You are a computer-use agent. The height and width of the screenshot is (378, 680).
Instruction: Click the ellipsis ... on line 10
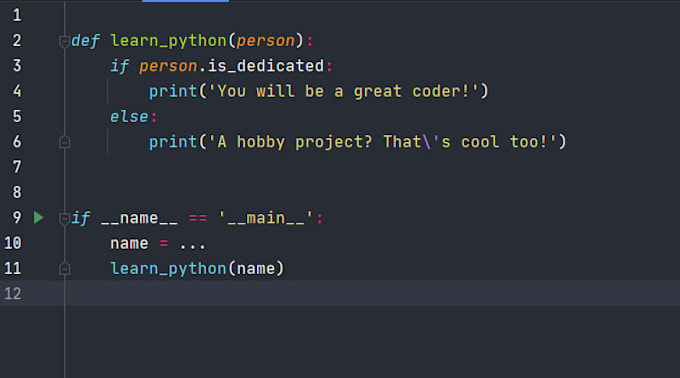click(x=193, y=246)
